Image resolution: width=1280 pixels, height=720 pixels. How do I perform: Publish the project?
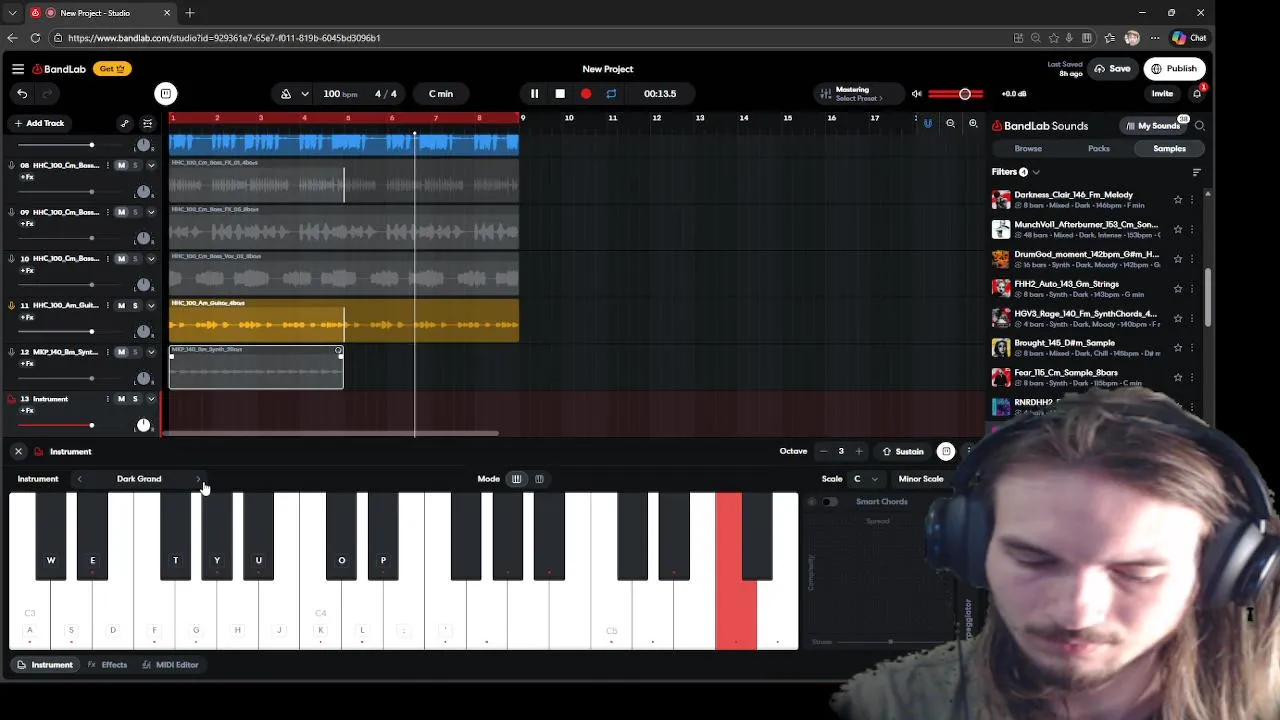(x=1173, y=69)
